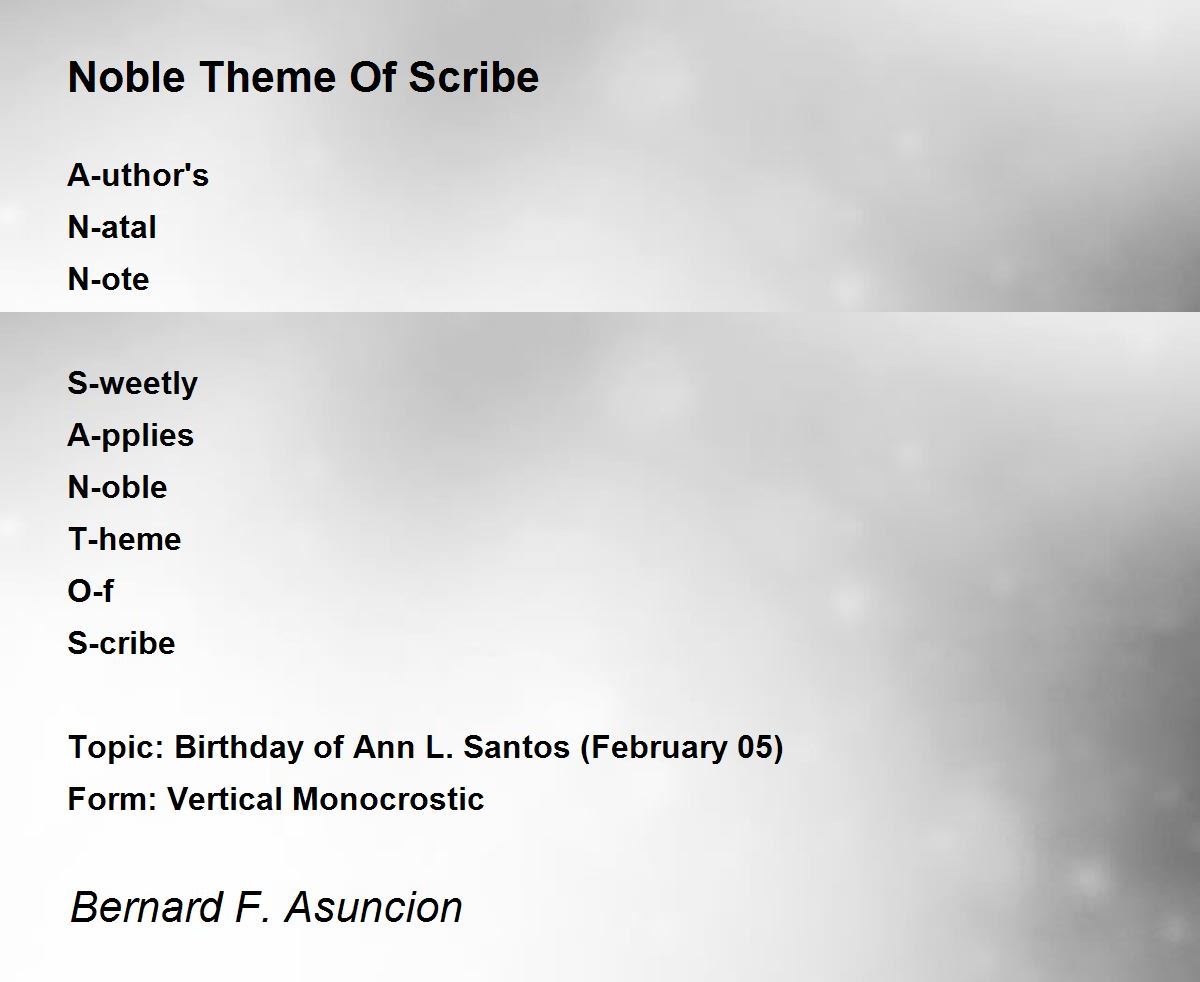Click the Form: Vertical Monocrostic line

(275, 799)
